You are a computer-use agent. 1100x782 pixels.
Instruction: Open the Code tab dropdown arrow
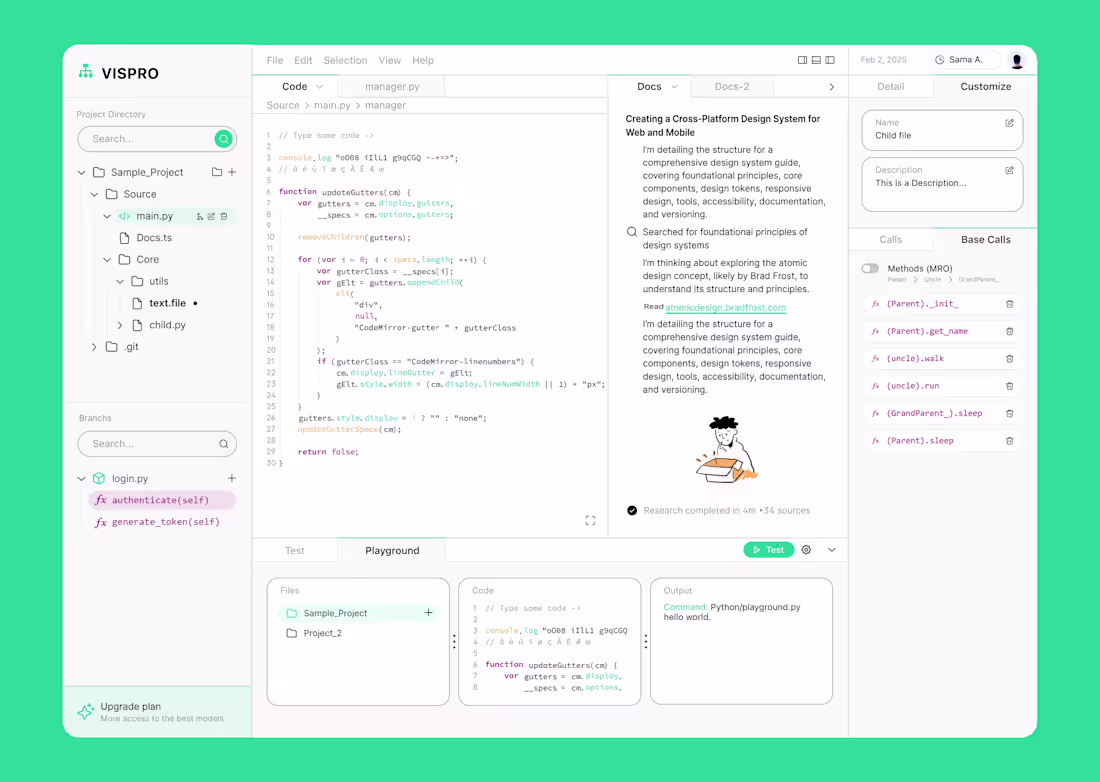click(x=319, y=87)
